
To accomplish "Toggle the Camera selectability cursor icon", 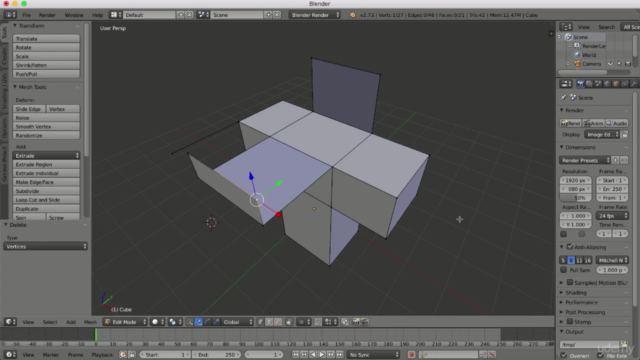I will (619, 64).
